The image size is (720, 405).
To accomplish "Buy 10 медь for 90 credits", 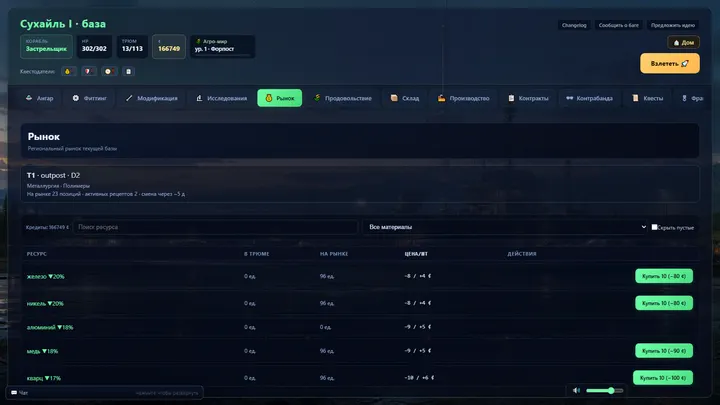I will [x=664, y=351].
